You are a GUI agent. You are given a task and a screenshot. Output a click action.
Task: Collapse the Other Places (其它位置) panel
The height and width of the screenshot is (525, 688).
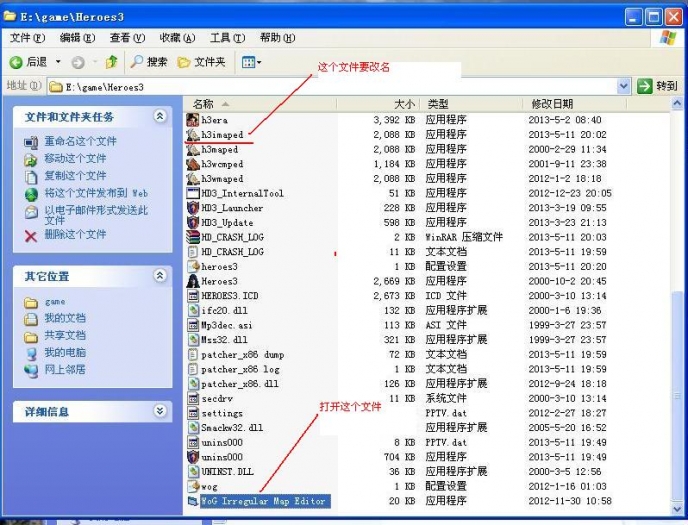(x=160, y=275)
